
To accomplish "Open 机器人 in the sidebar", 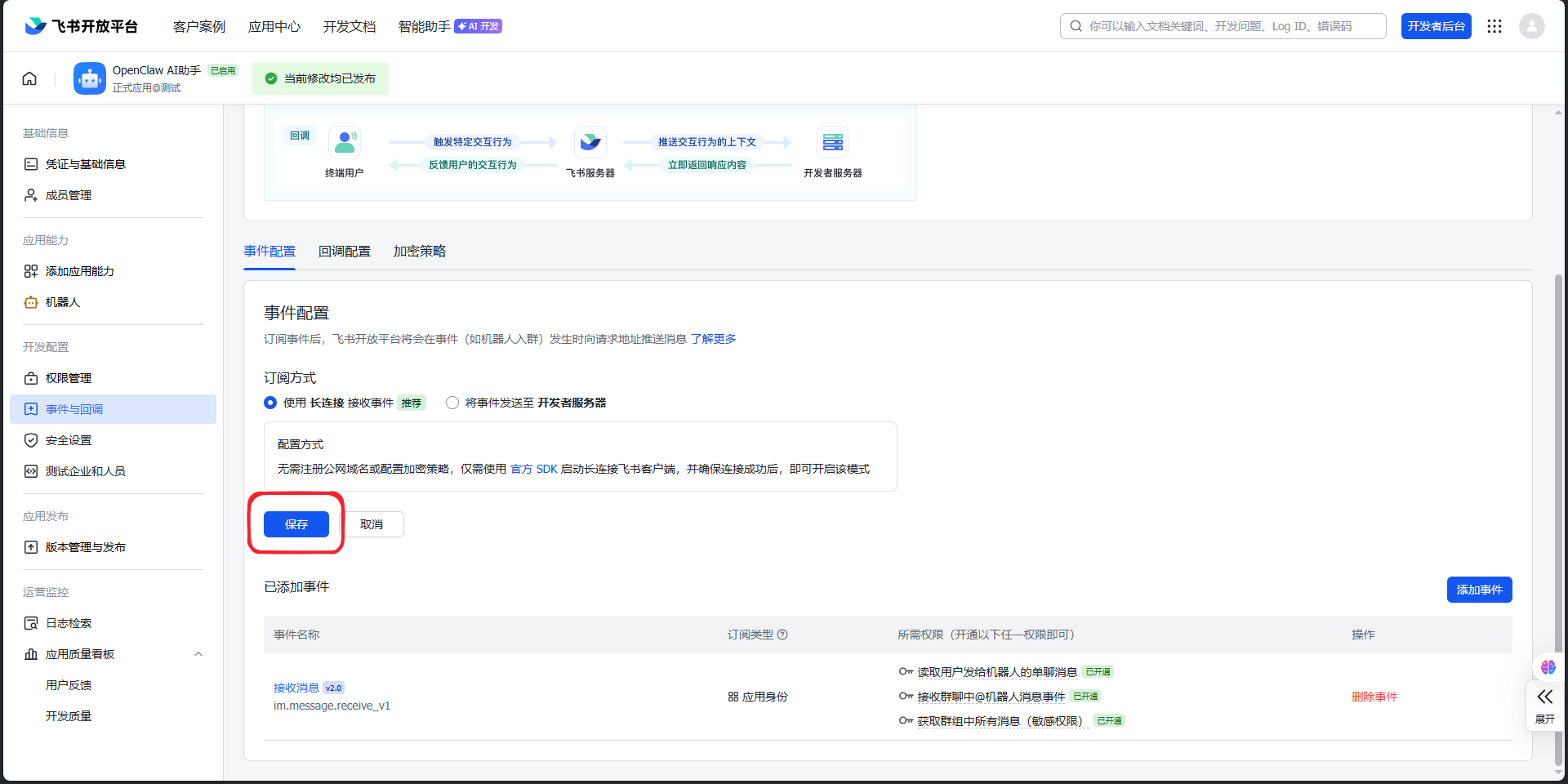I will 63,302.
